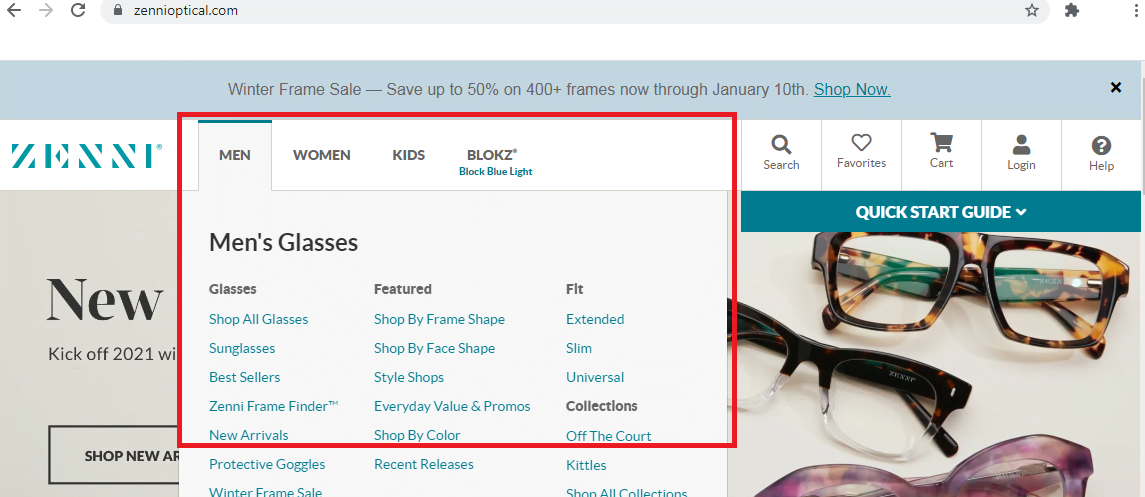The width and height of the screenshot is (1145, 497).
Task: Click the browser forward arrow
Action: 46,10
